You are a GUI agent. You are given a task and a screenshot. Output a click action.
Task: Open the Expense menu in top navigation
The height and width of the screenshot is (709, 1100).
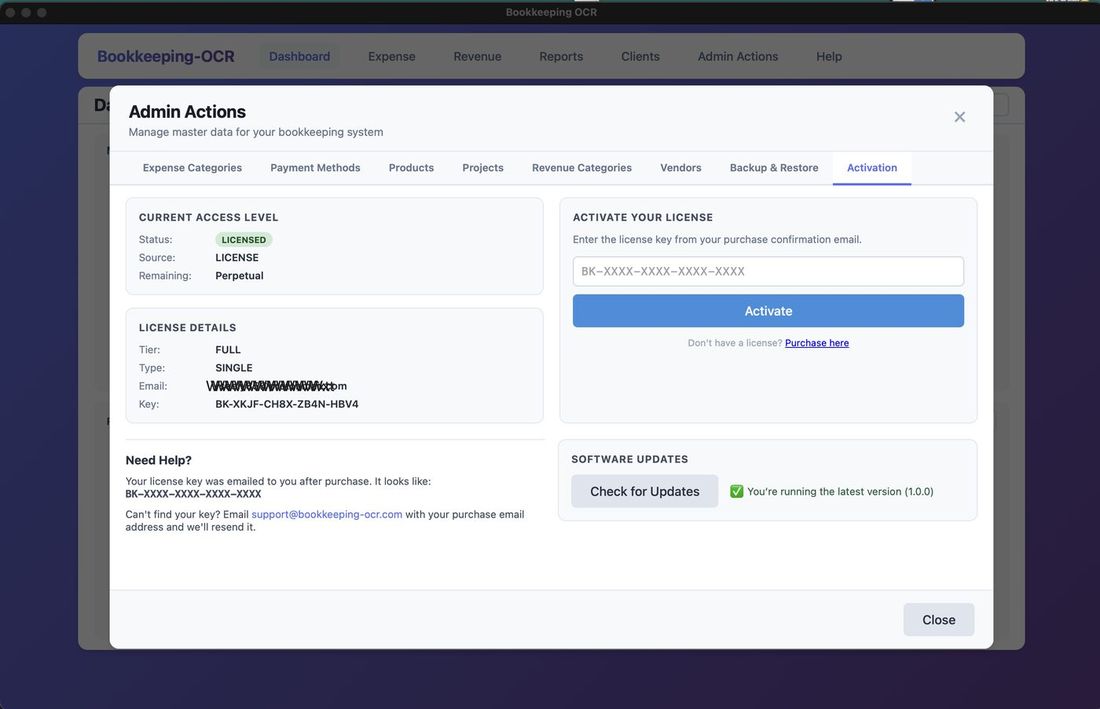point(391,56)
